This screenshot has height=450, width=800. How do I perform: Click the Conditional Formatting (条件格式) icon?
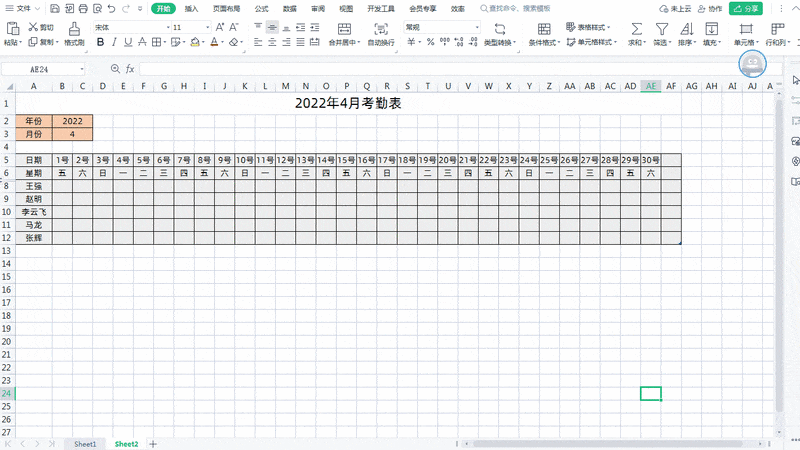544,29
